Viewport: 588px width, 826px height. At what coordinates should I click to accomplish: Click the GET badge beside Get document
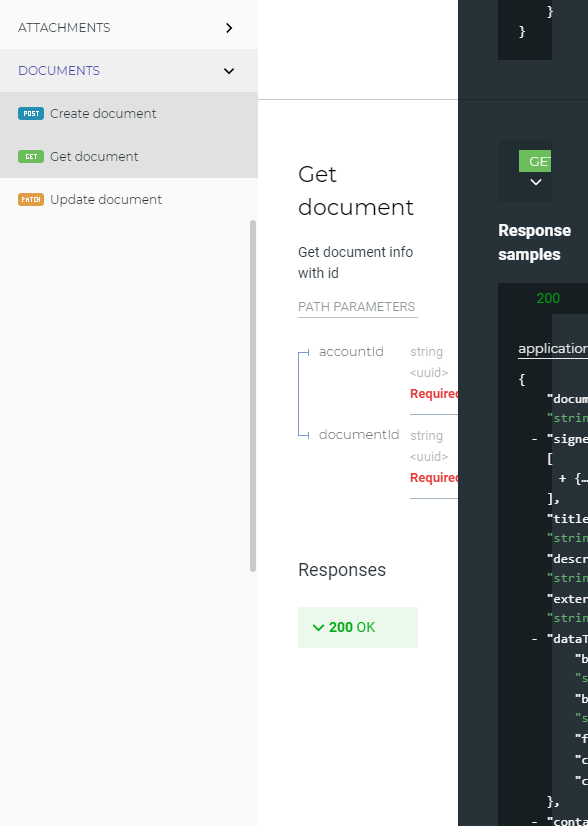(x=31, y=156)
